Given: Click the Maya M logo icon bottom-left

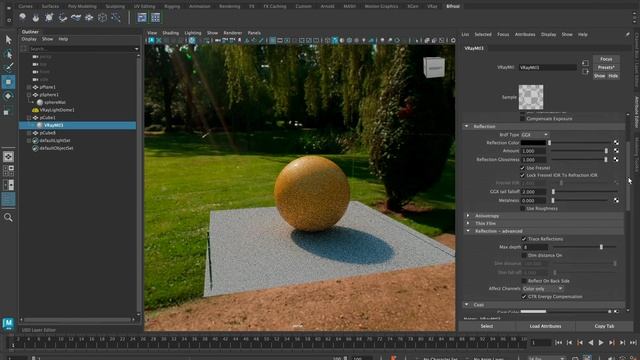Looking at the screenshot, I should (8, 323).
